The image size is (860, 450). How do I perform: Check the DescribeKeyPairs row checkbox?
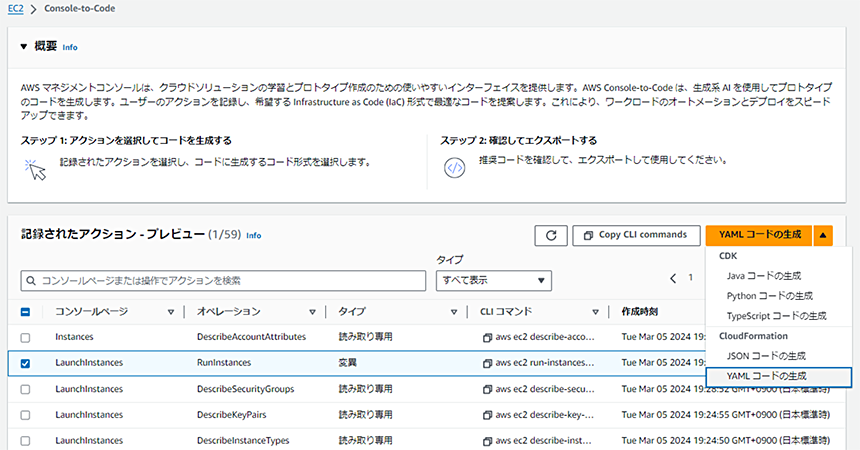coord(25,415)
